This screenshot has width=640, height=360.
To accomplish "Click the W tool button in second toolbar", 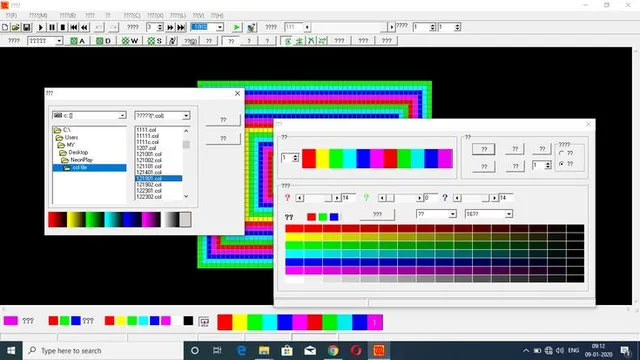I will tap(130, 41).
